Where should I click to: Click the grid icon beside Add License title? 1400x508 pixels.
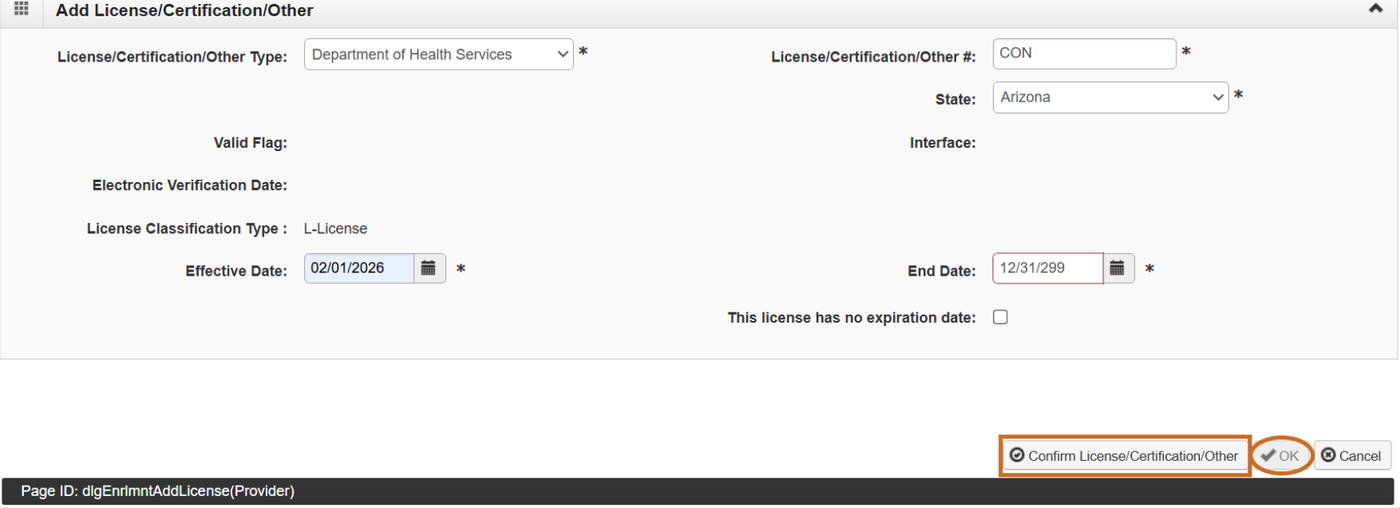point(21,10)
